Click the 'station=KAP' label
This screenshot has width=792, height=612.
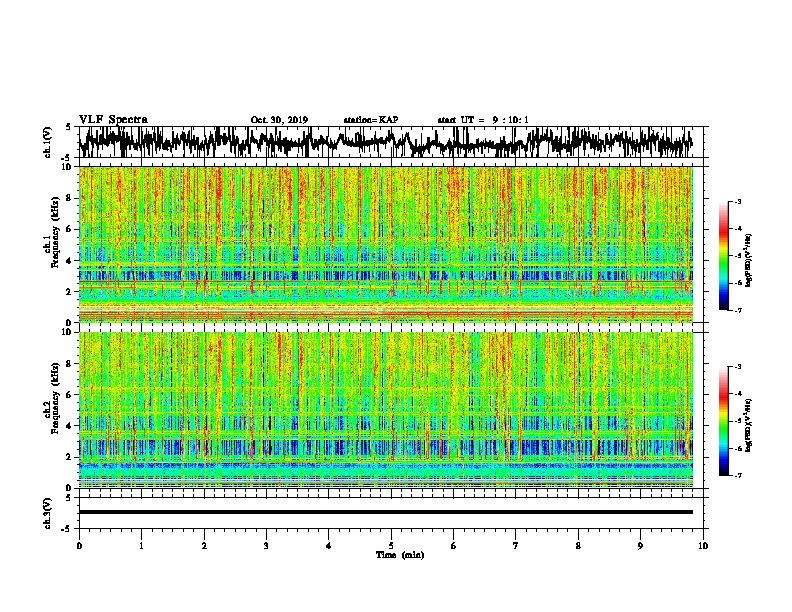coord(371,120)
